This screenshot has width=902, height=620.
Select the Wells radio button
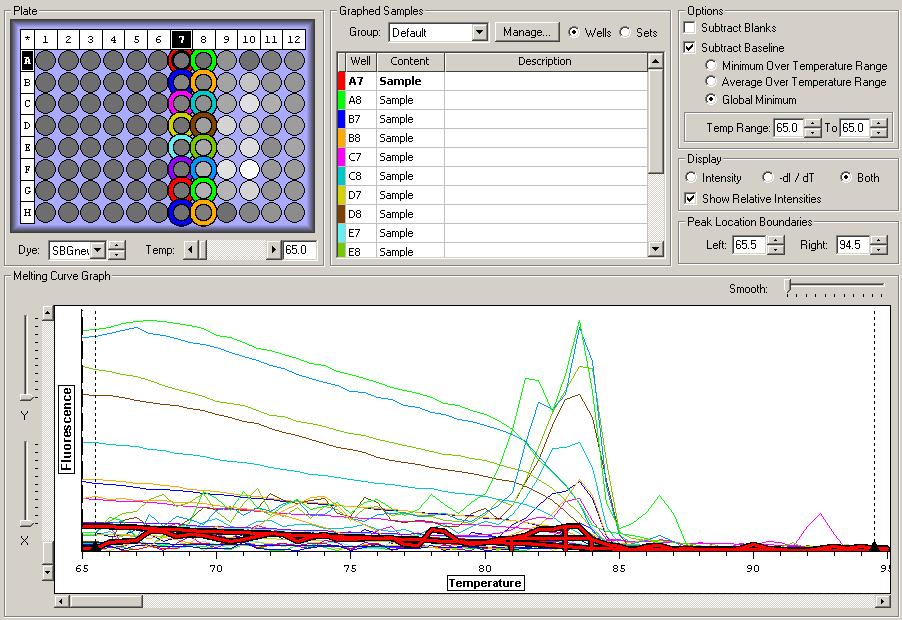(574, 32)
